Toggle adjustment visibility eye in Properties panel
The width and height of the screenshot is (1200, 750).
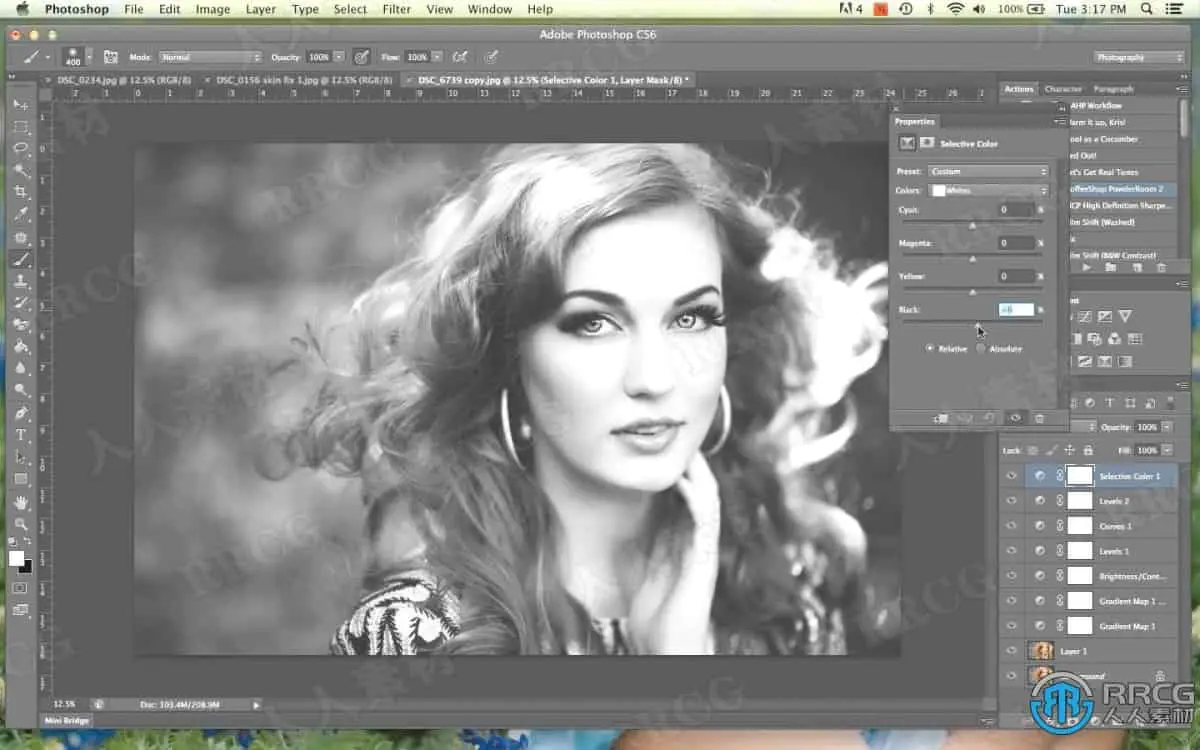[x=1015, y=418]
